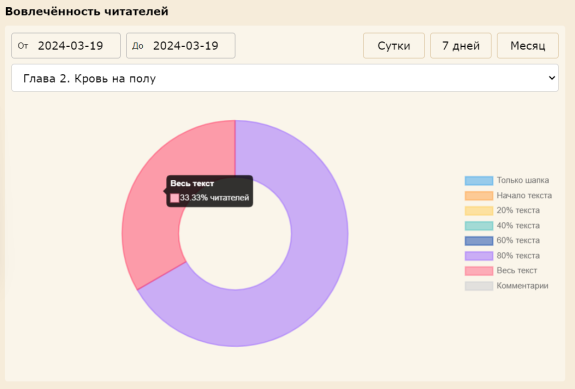Toggle the 20% текста yellow legend swatch
575x389 pixels.
tap(479, 211)
